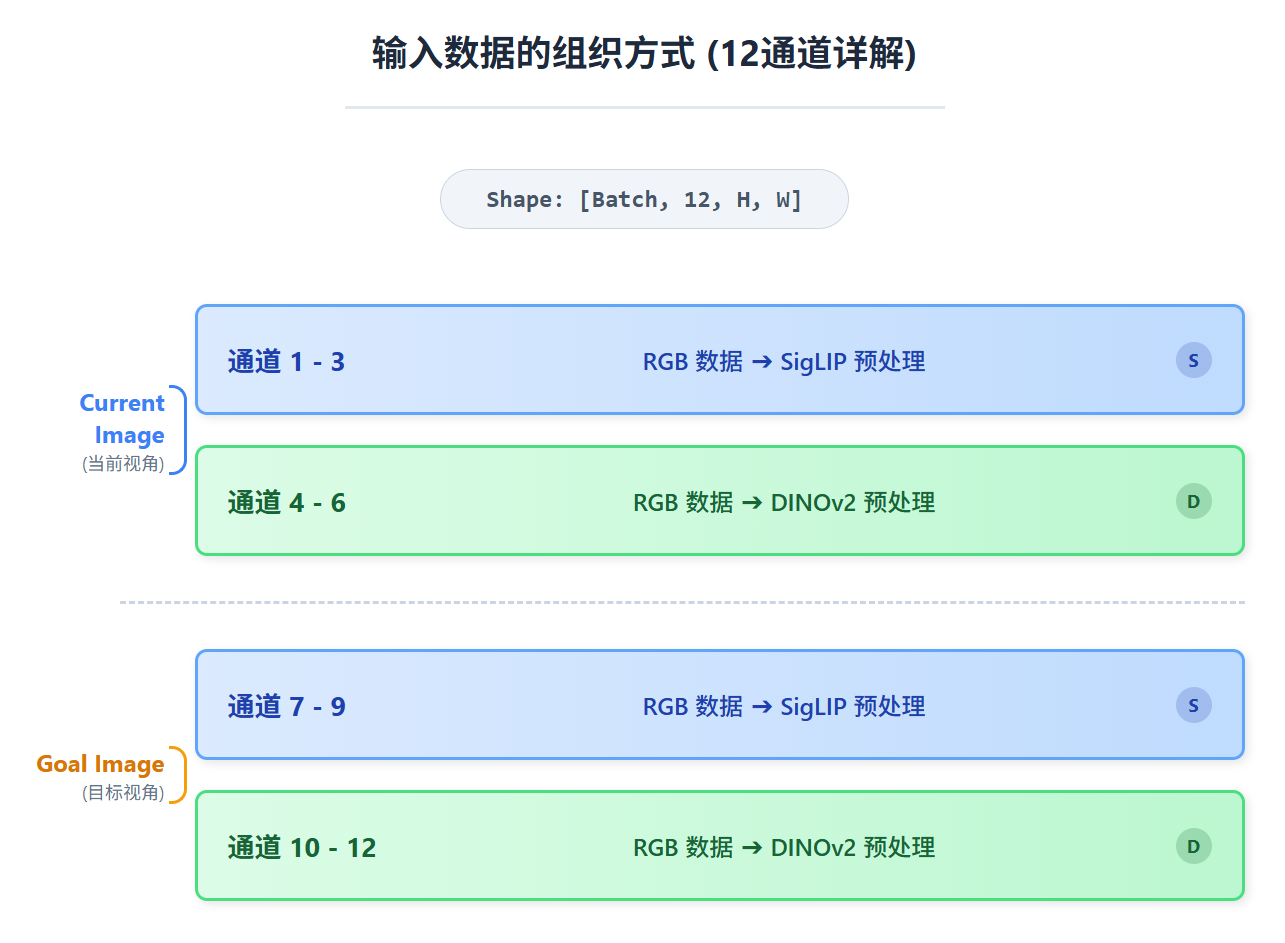Click the orange bracket beside Goal Image
This screenshot has height=943, width=1285.
pos(181,774)
